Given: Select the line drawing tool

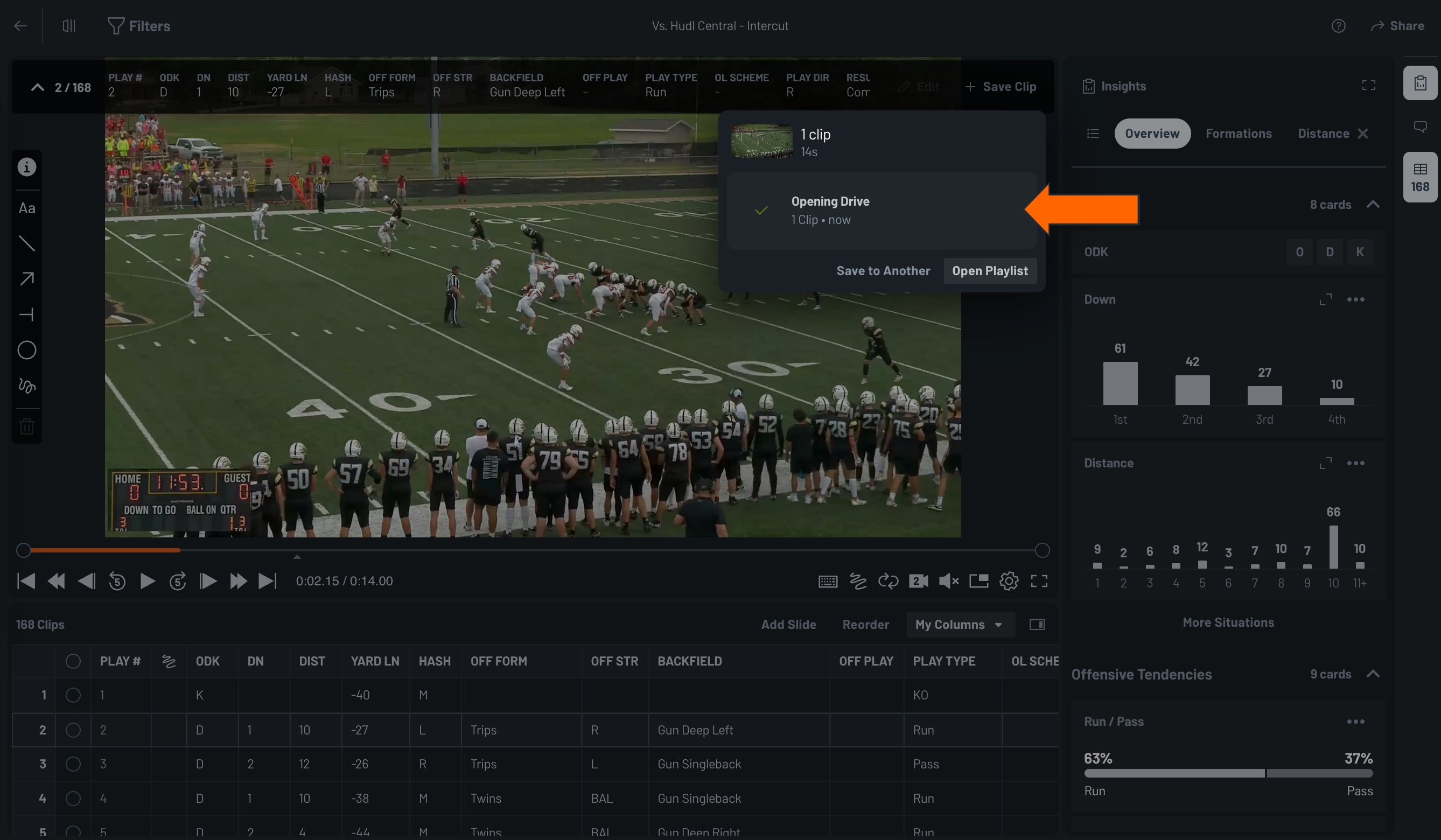Looking at the screenshot, I should [27, 243].
